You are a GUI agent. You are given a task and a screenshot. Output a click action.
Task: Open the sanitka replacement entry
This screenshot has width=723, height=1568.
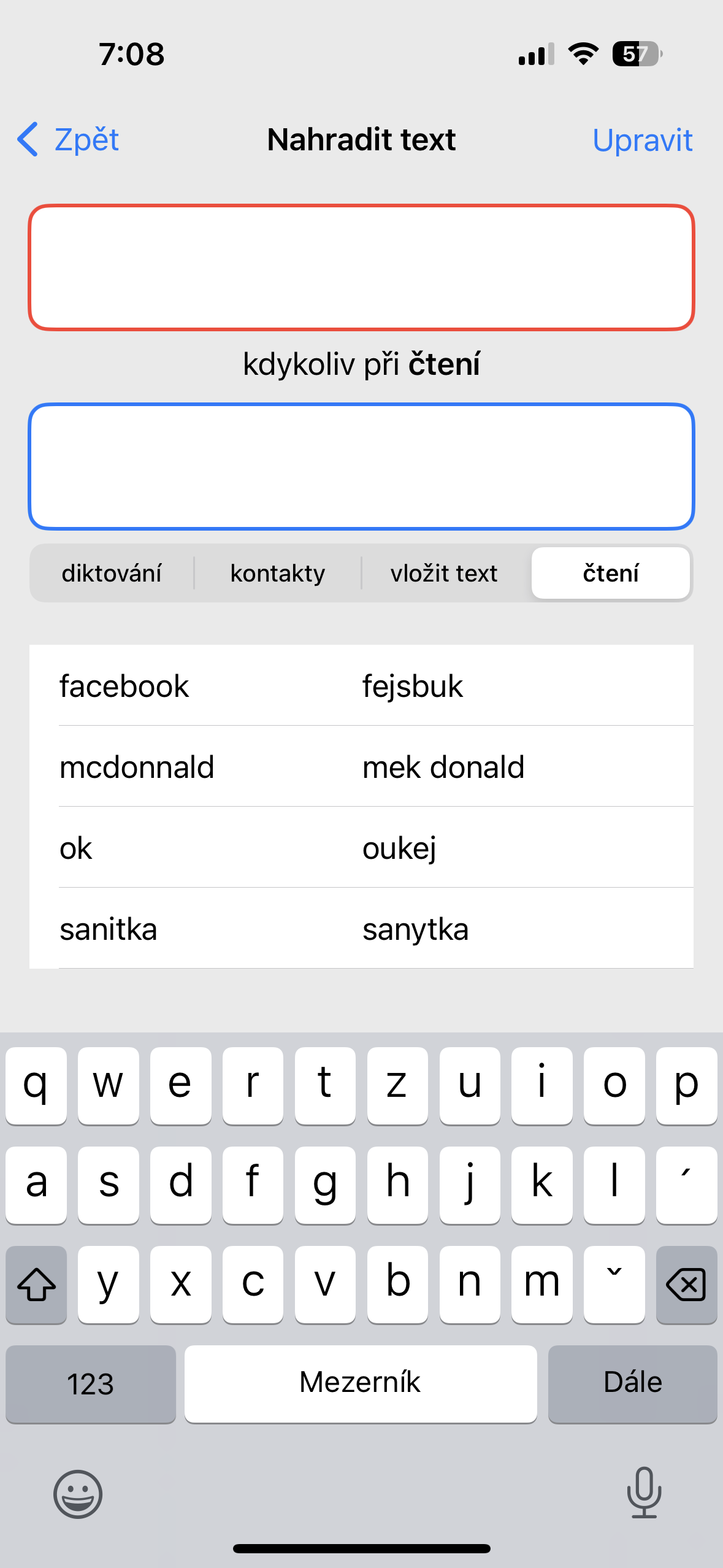361,928
